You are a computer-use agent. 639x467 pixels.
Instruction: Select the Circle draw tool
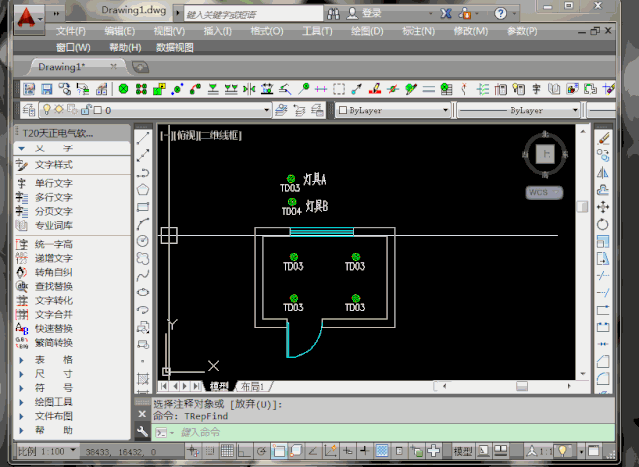143,241
